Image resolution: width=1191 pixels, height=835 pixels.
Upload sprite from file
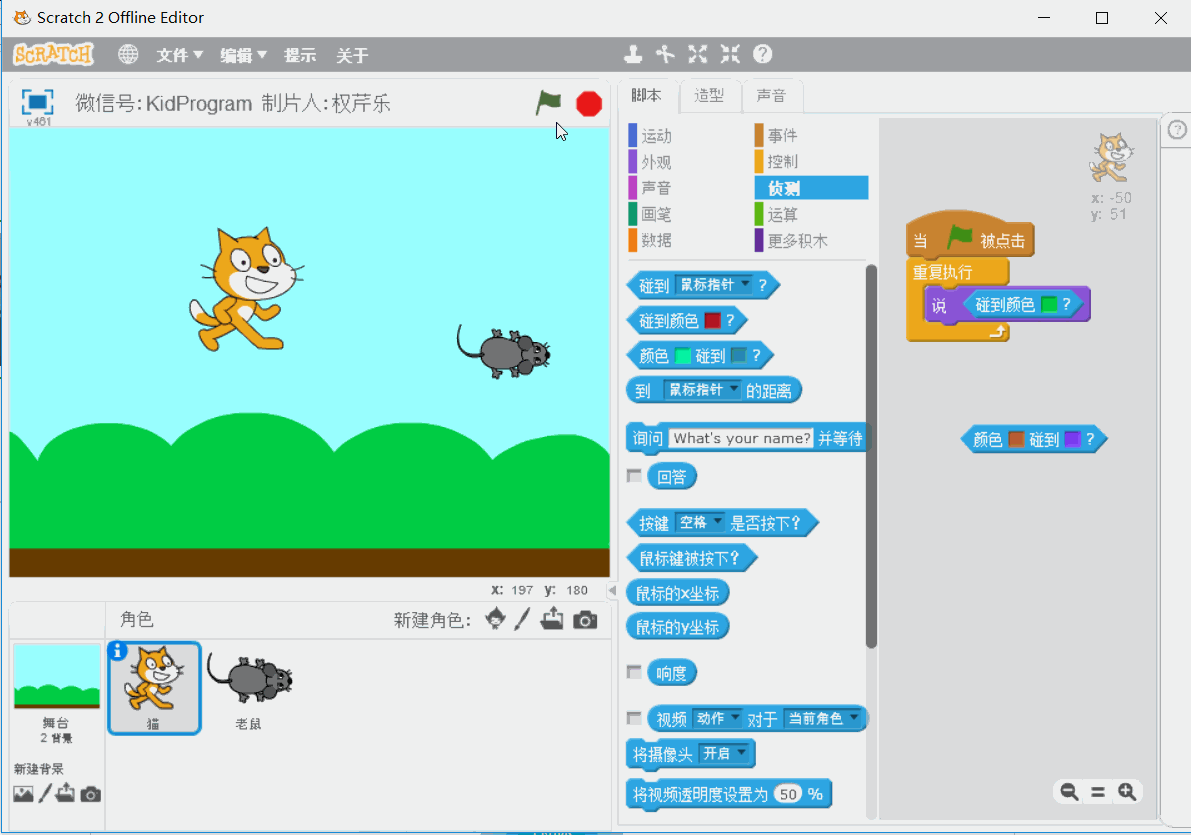(x=552, y=619)
